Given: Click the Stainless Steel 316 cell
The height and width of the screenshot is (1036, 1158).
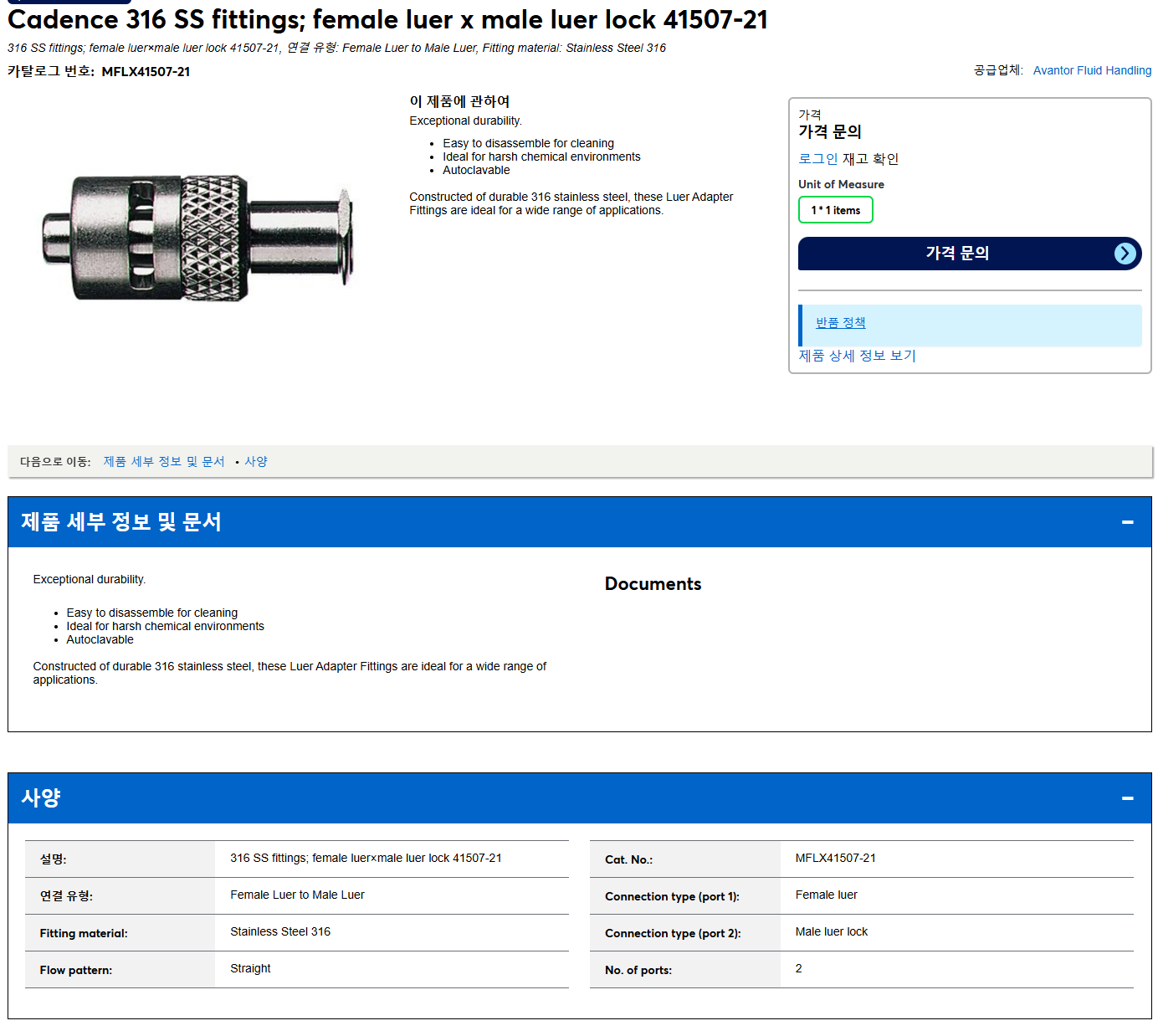Looking at the screenshot, I should click(x=280, y=932).
